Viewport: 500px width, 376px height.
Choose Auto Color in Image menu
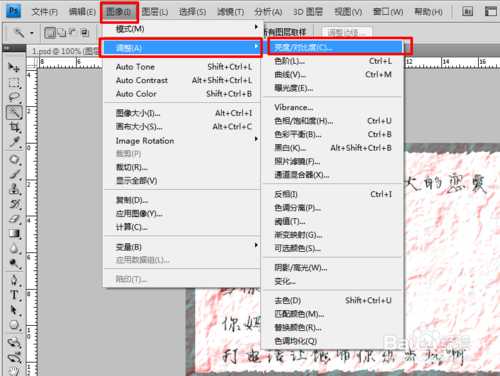coord(182,94)
